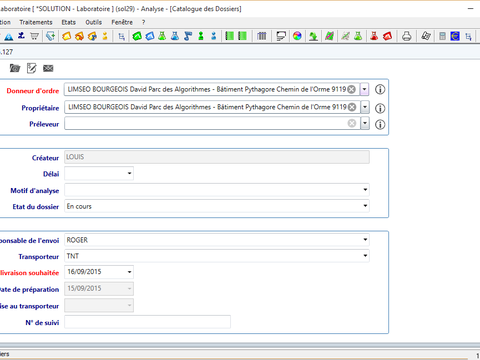Click the blue flag-shaped toolbar icon
This screenshot has width=480, height=360.
click(x=188, y=36)
